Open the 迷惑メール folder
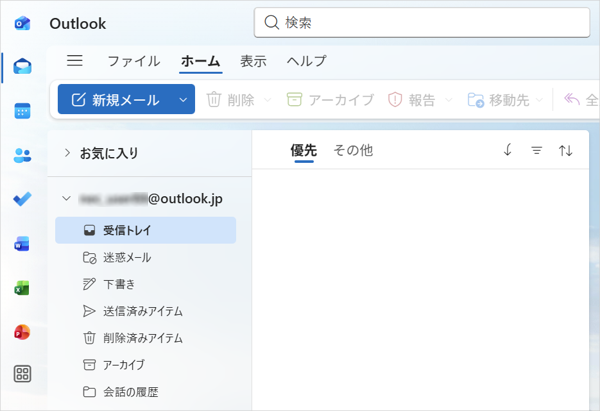Viewport: 600px width, 411px height. pyautogui.click(x=145, y=258)
